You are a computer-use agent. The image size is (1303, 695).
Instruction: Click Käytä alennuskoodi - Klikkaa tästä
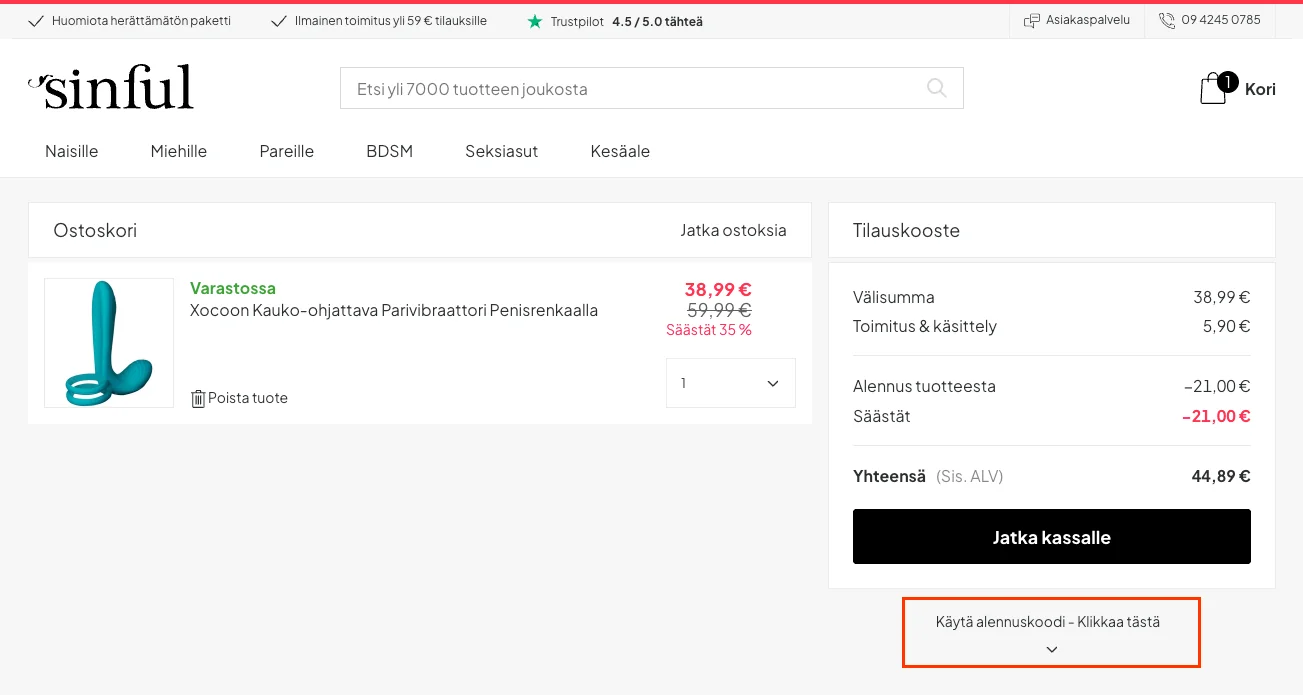point(1048,622)
